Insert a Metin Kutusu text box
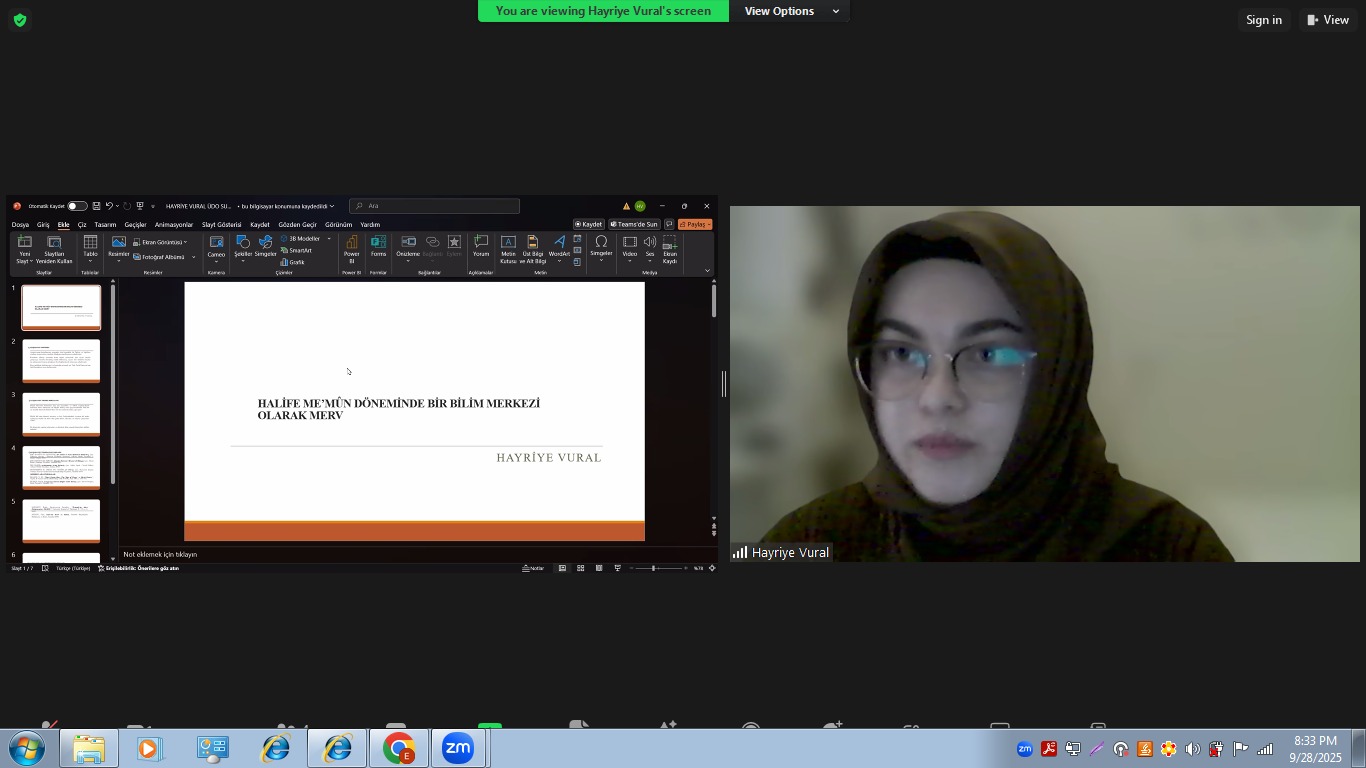Screen dimensions: 1366x768 (x=508, y=248)
